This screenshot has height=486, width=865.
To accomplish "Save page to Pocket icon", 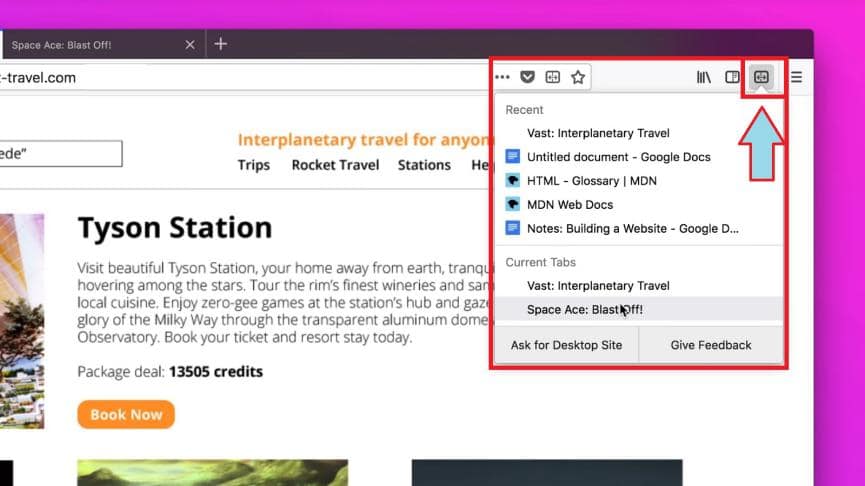I will [527, 77].
